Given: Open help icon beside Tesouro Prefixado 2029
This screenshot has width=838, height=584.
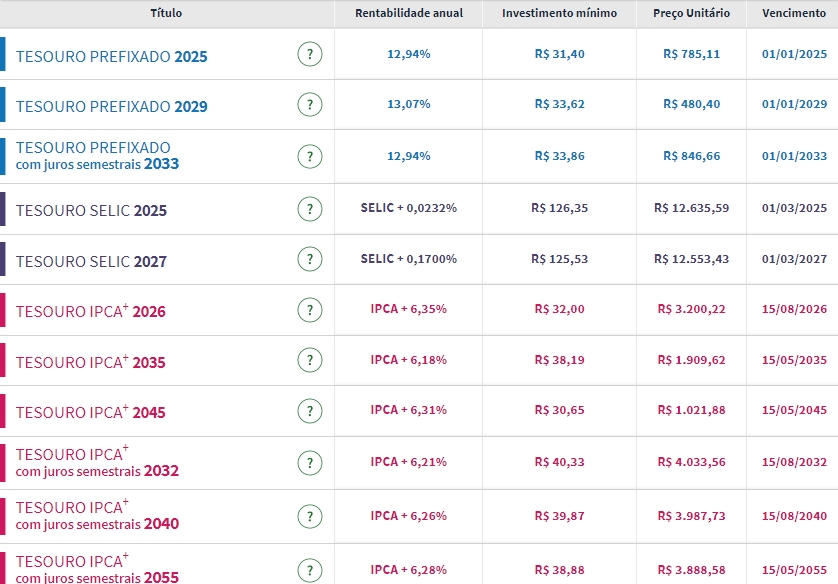Looking at the screenshot, I should [310, 104].
